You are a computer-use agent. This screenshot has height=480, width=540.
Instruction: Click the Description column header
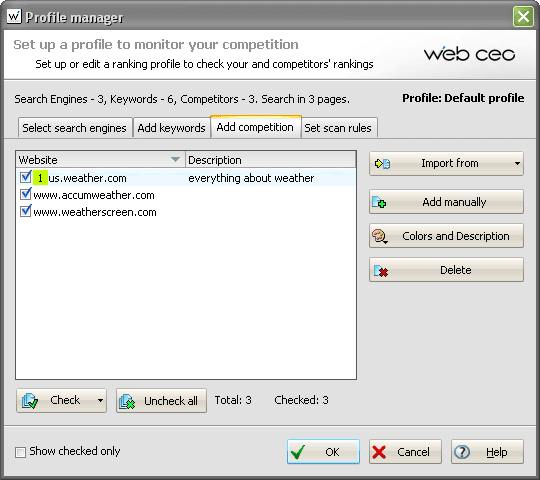pos(271,160)
